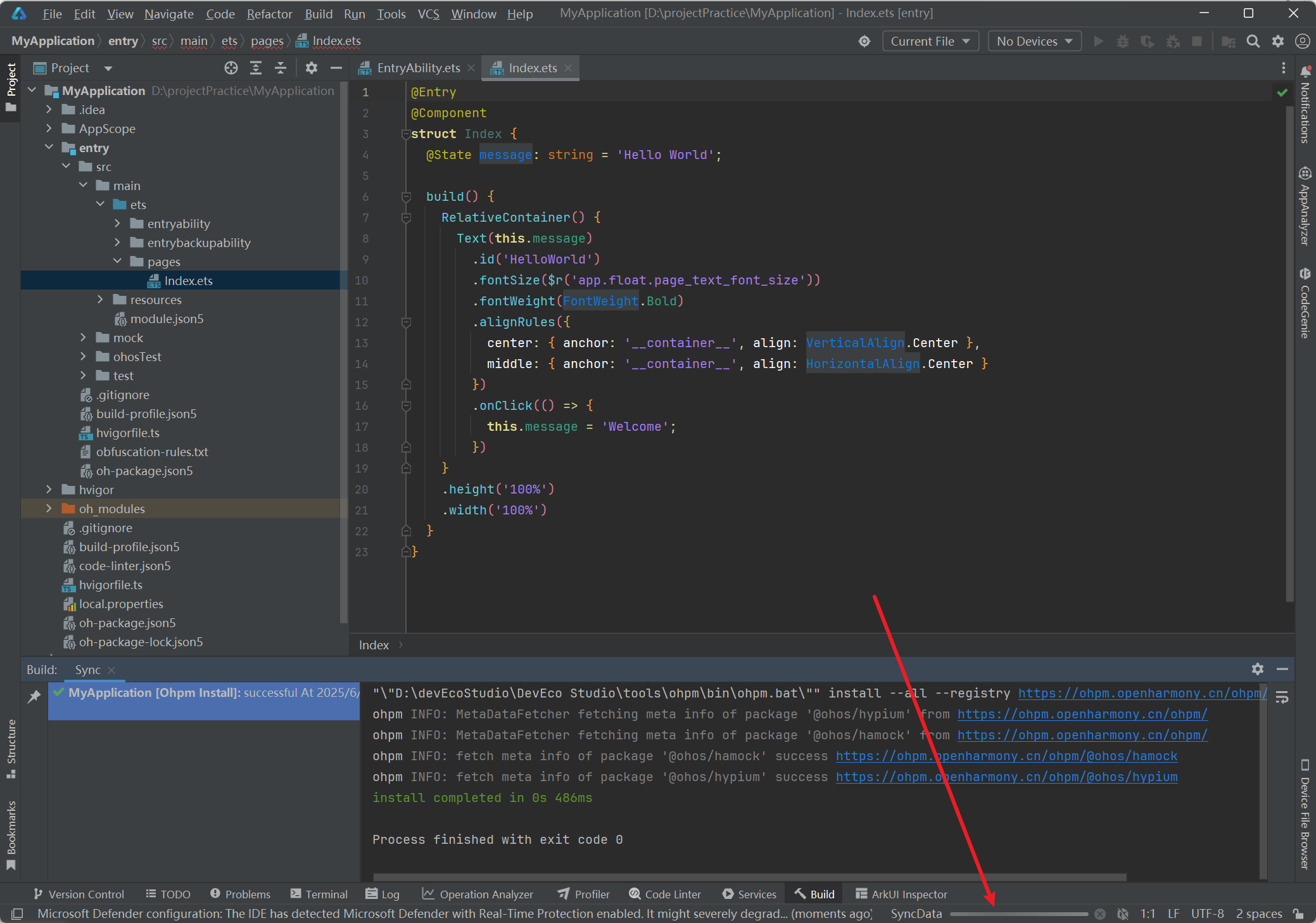This screenshot has width=1316, height=923.
Task: Expand the oh_modules folder
Action: point(49,509)
